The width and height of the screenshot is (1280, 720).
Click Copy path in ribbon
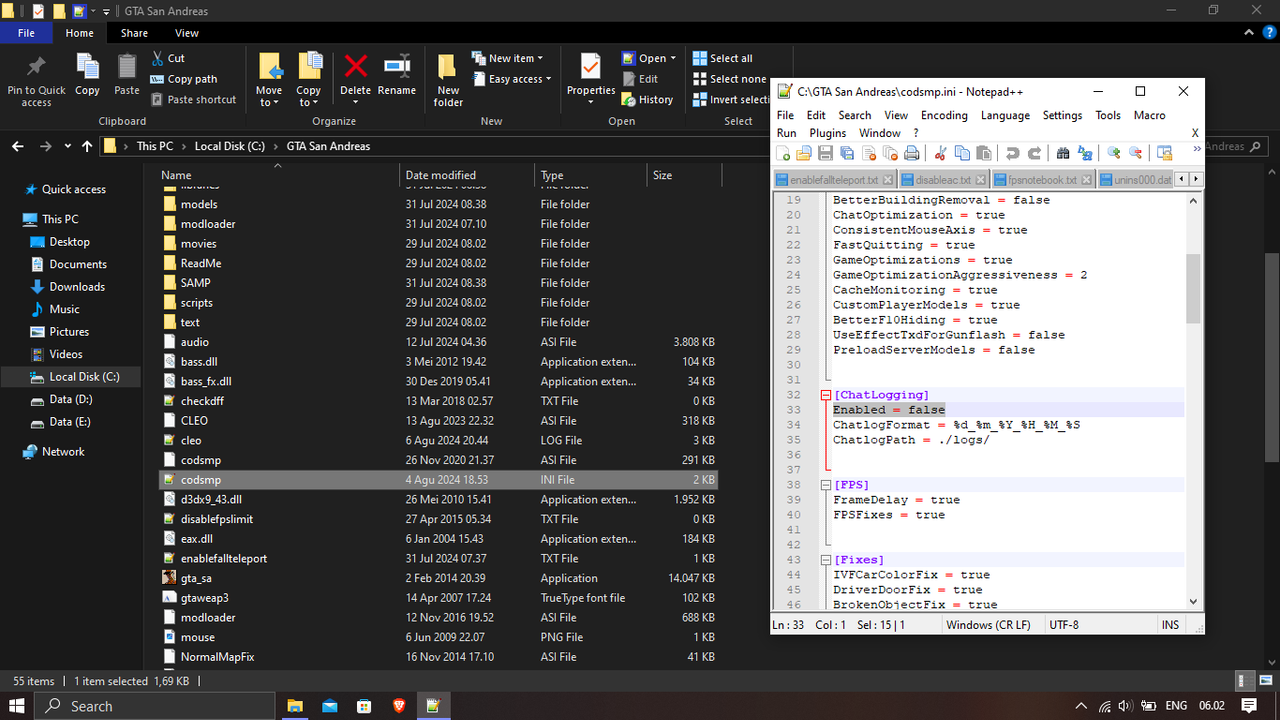coord(184,79)
